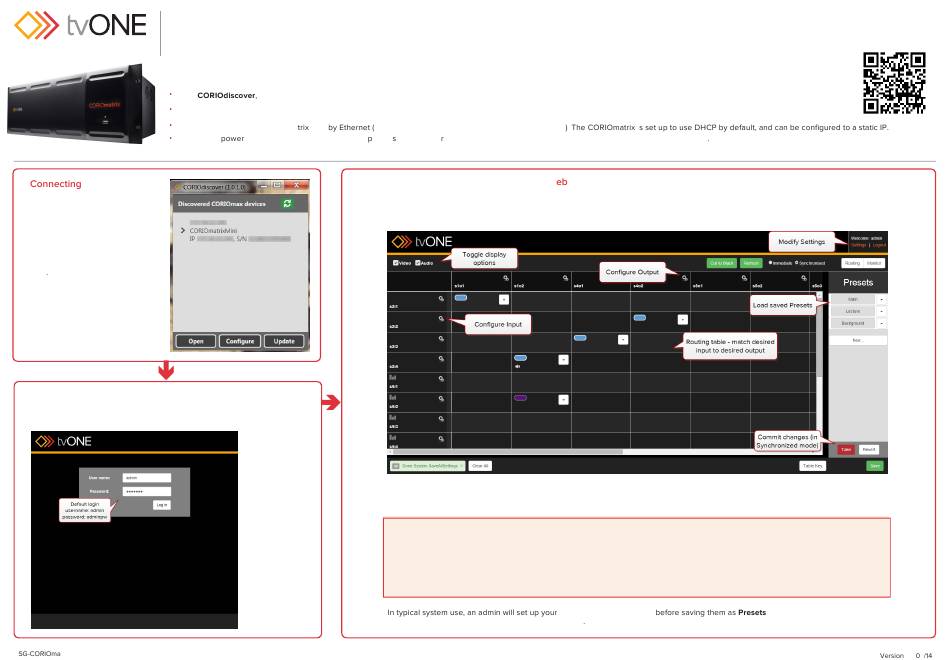The height and width of the screenshot is (660, 950).
Task: Switch to the Monitor tab
Action: pos(873,263)
